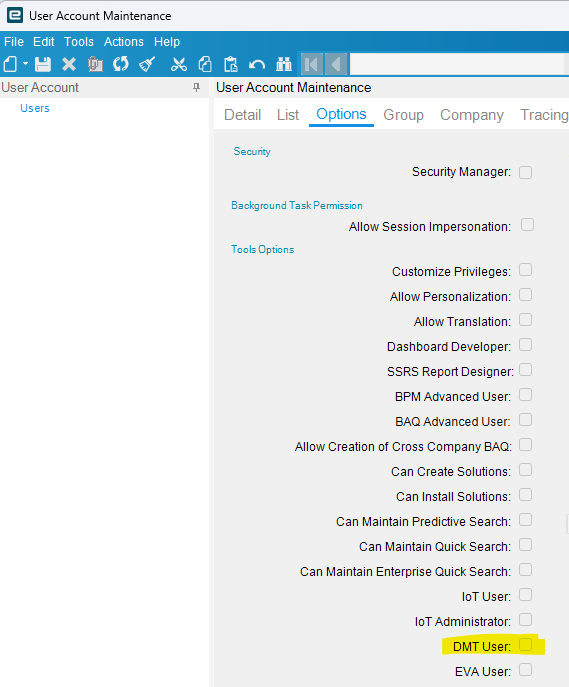Save the record with floppy disk icon
The width and height of the screenshot is (569, 687).
(43, 64)
